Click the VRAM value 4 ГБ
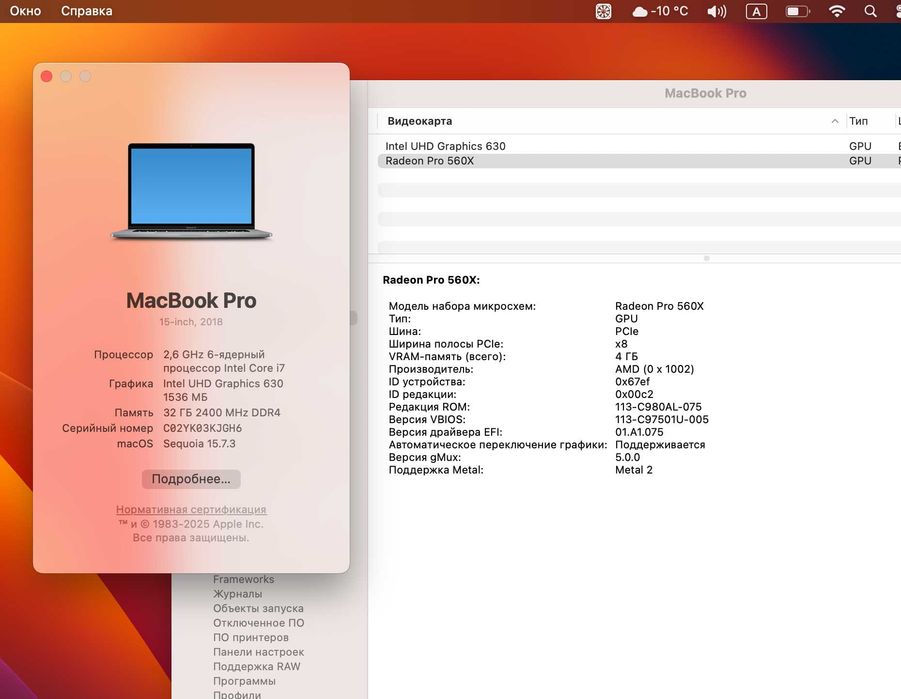Viewport: 901px width, 699px height. pyautogui.click(x=626, y=356)
